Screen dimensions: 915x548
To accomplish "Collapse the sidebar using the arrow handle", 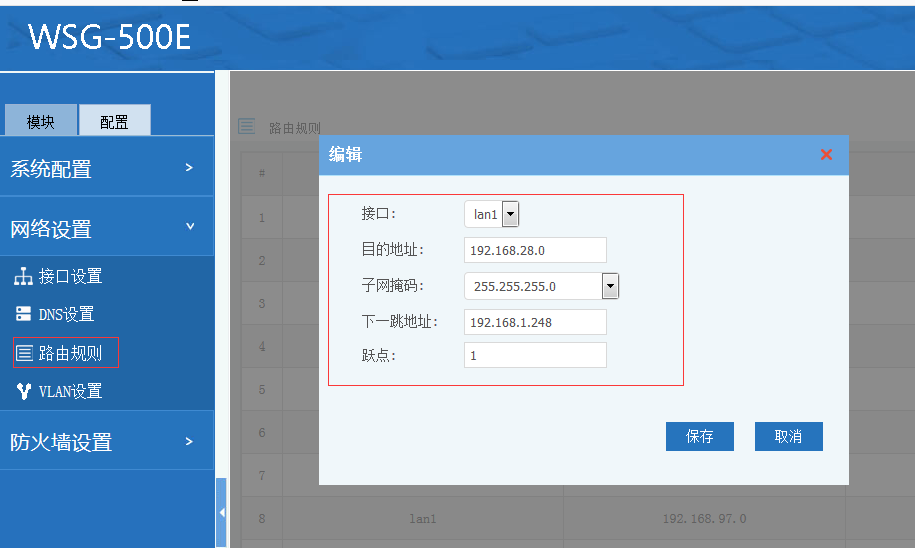I will click(221, 512).
